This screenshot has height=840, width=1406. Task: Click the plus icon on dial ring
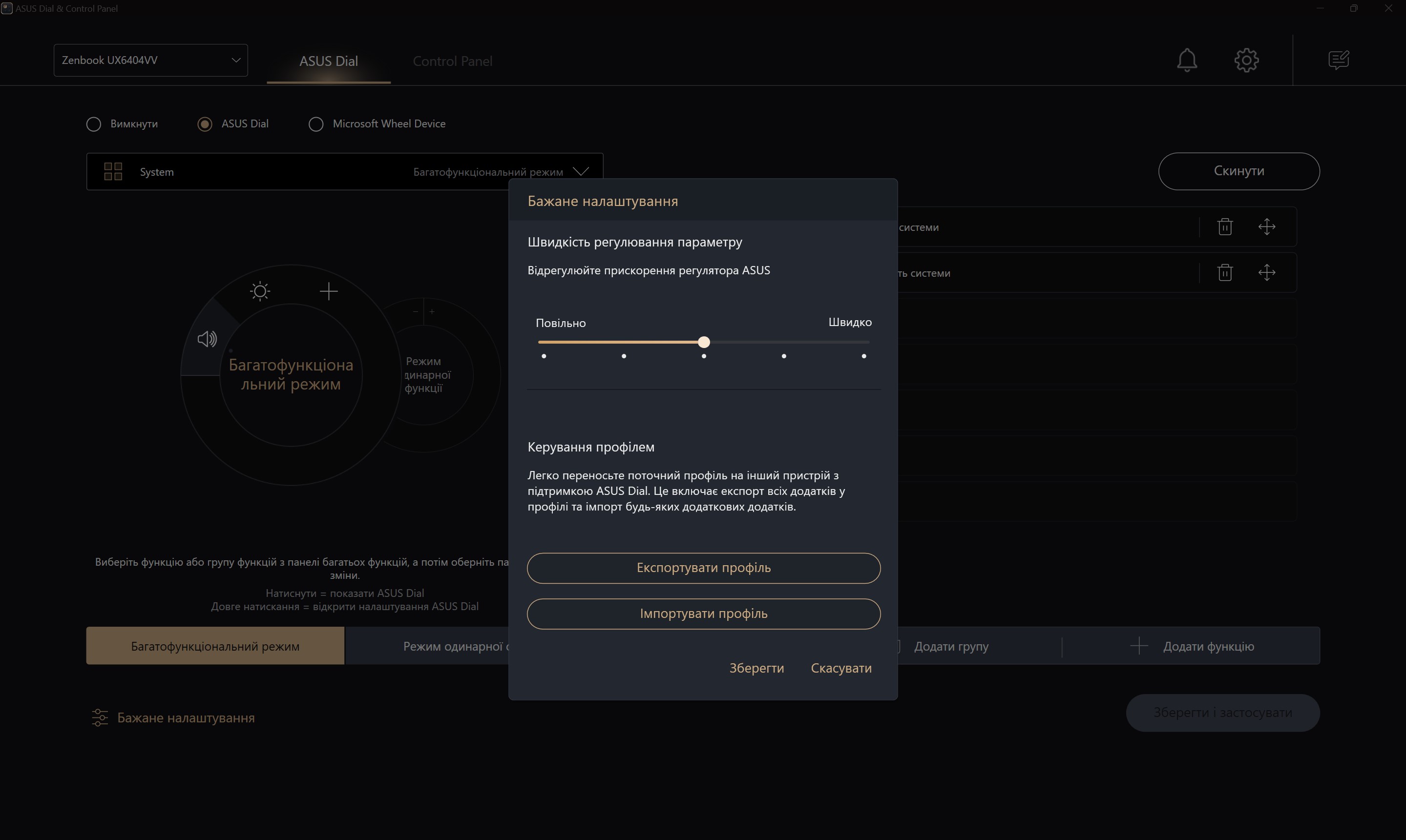point(329,291)
